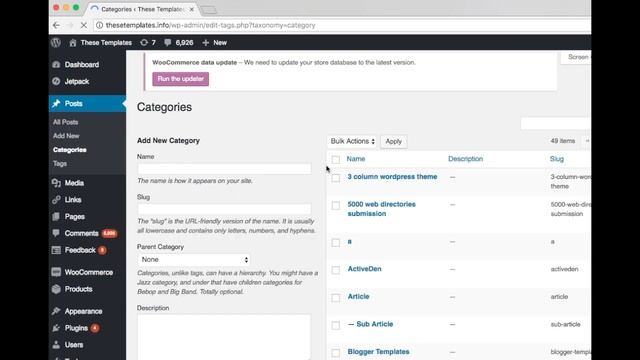This screenshot has height=360, width=640.
Task: Close the Categories browser tab
Action: pyautogui.click(x=191, y=9)
